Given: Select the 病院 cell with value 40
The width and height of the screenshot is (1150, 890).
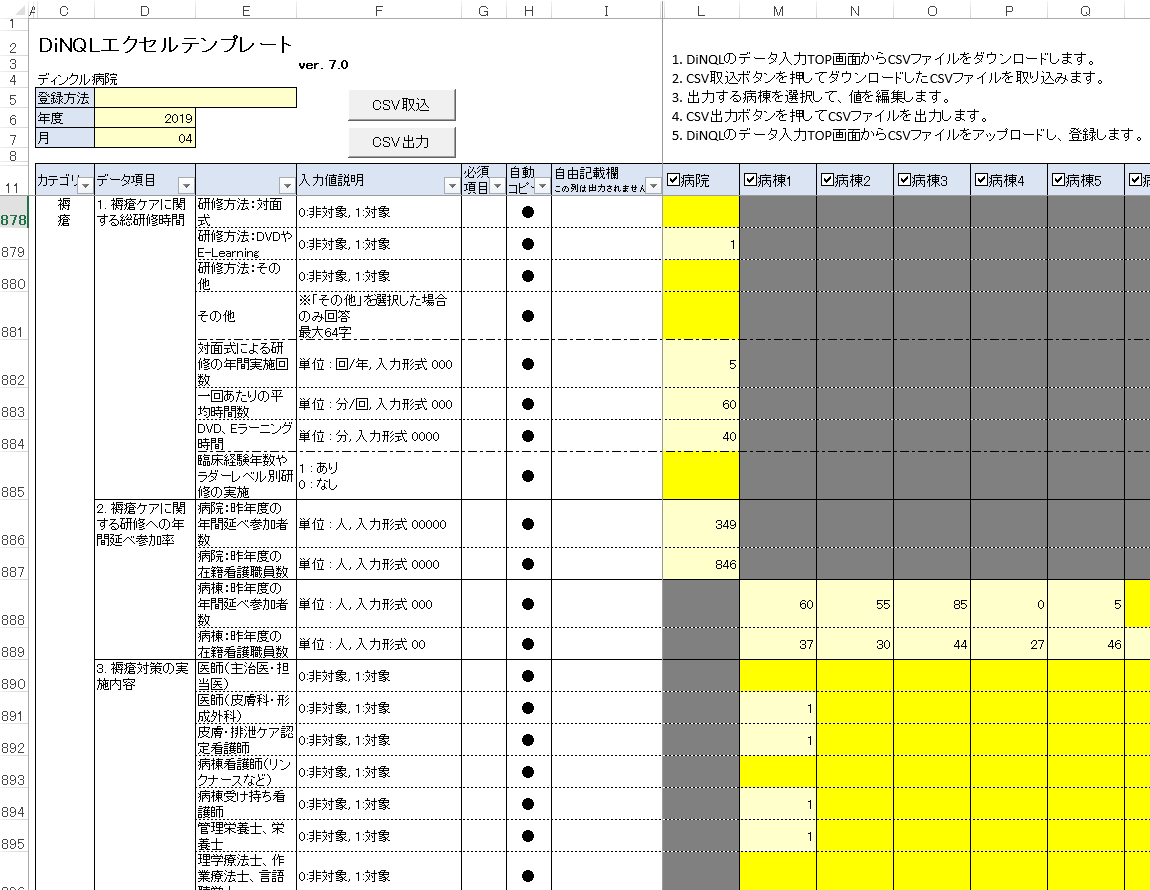Looking at the screenshot, I should tap(701, 436).
